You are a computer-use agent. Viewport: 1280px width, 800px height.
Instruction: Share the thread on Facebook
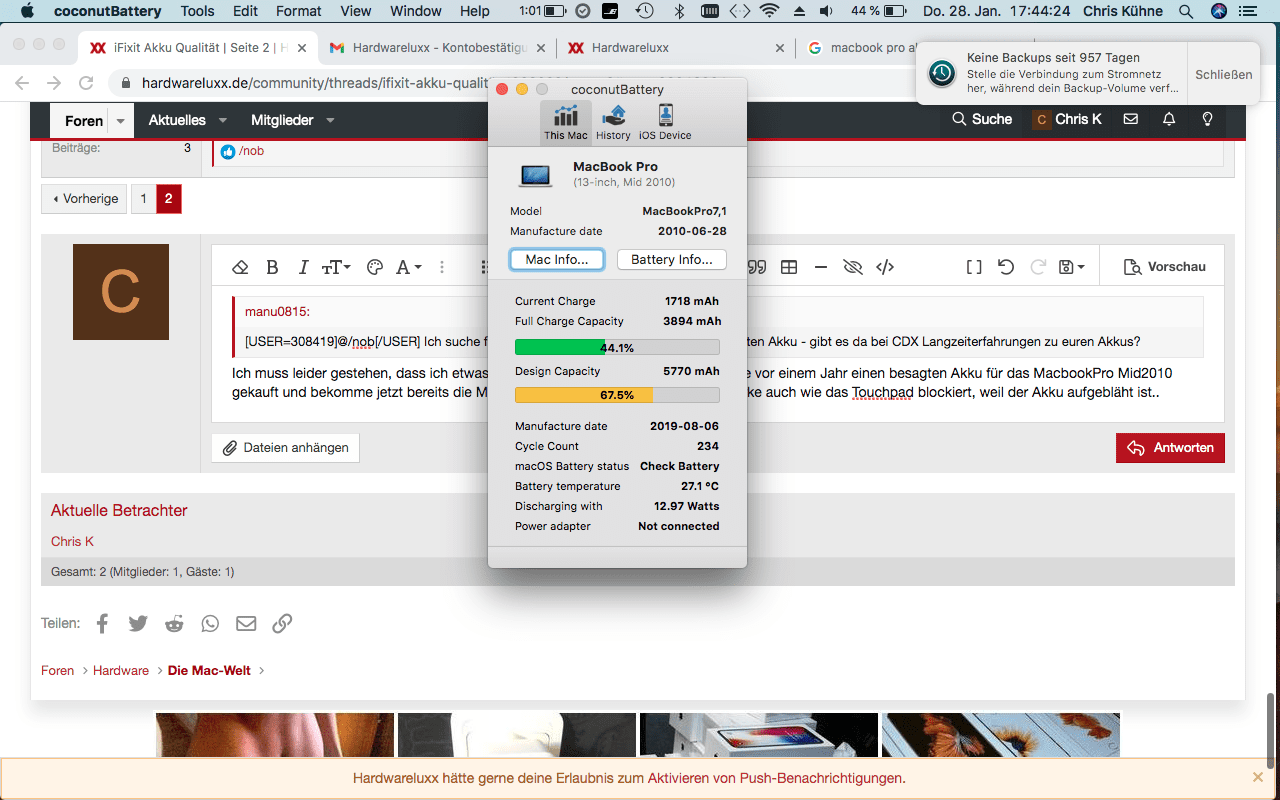pos(102,623)
